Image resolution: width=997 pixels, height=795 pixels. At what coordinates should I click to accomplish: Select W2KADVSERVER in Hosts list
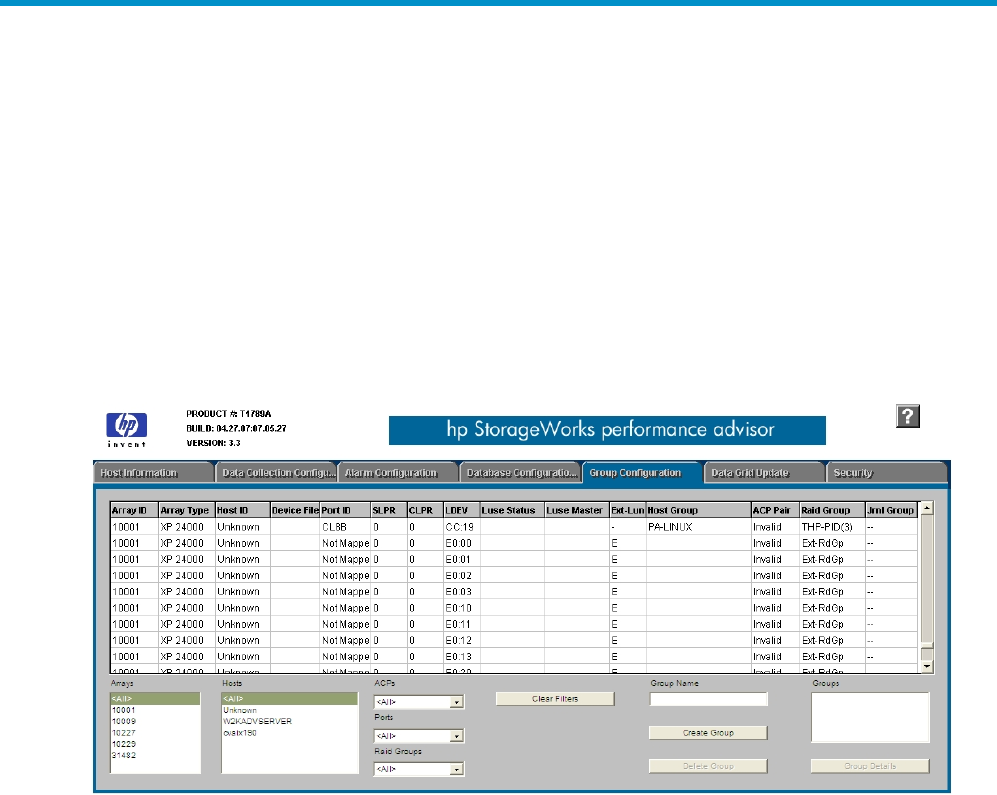289,722
